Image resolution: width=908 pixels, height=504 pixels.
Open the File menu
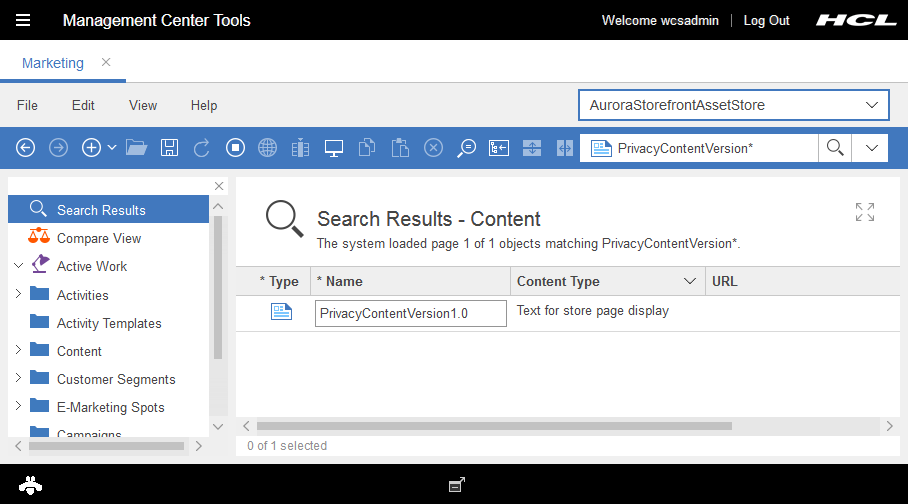pos(28,105)
